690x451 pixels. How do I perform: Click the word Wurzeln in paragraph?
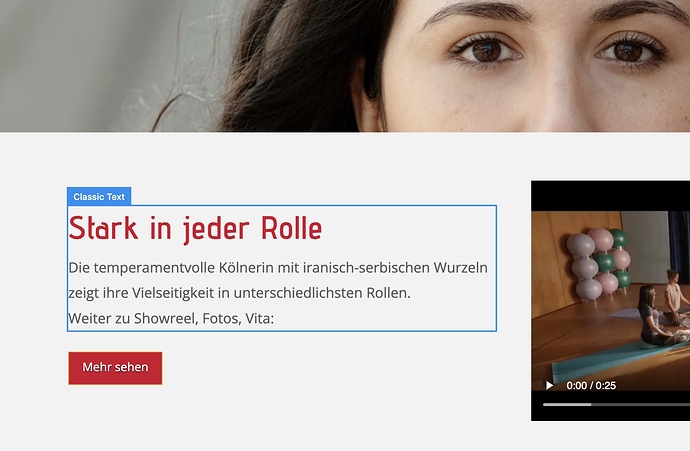[461, 268]
